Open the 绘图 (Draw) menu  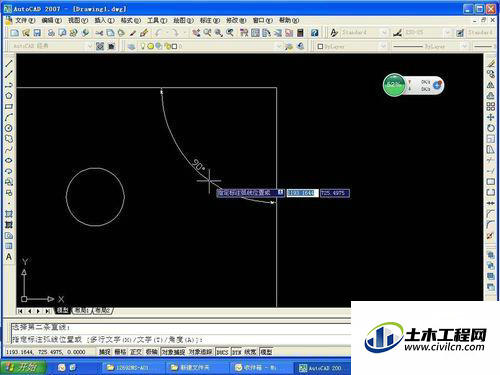(x=183, y=20)
